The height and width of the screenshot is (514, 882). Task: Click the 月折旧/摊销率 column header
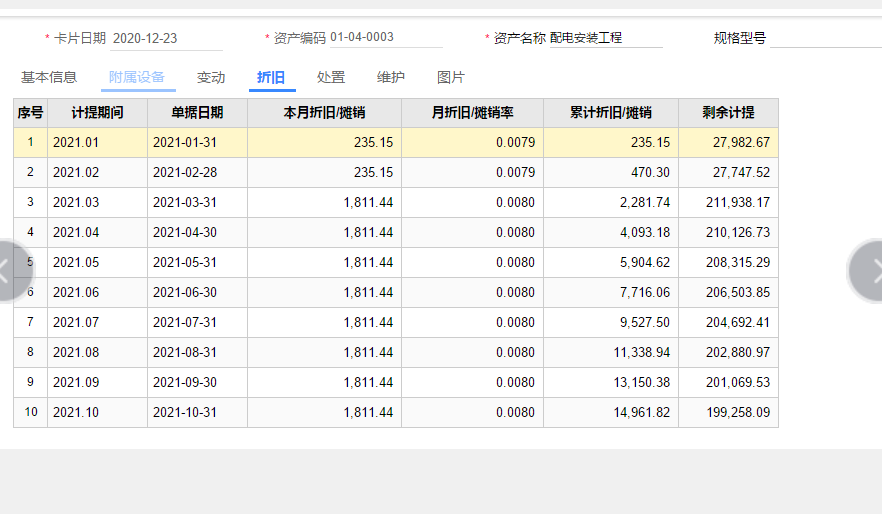tap(472, 112)
